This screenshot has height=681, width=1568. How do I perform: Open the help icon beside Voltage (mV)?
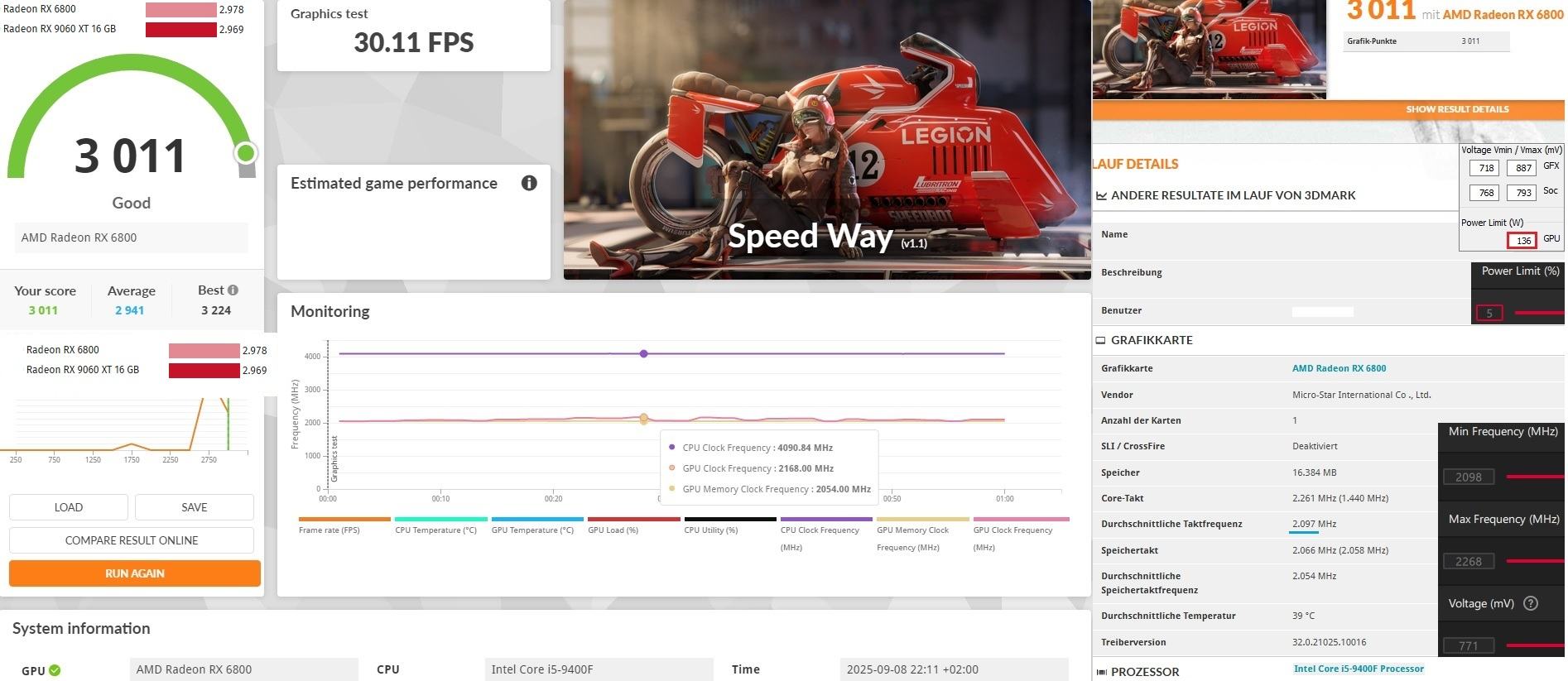pos(1531,603)
